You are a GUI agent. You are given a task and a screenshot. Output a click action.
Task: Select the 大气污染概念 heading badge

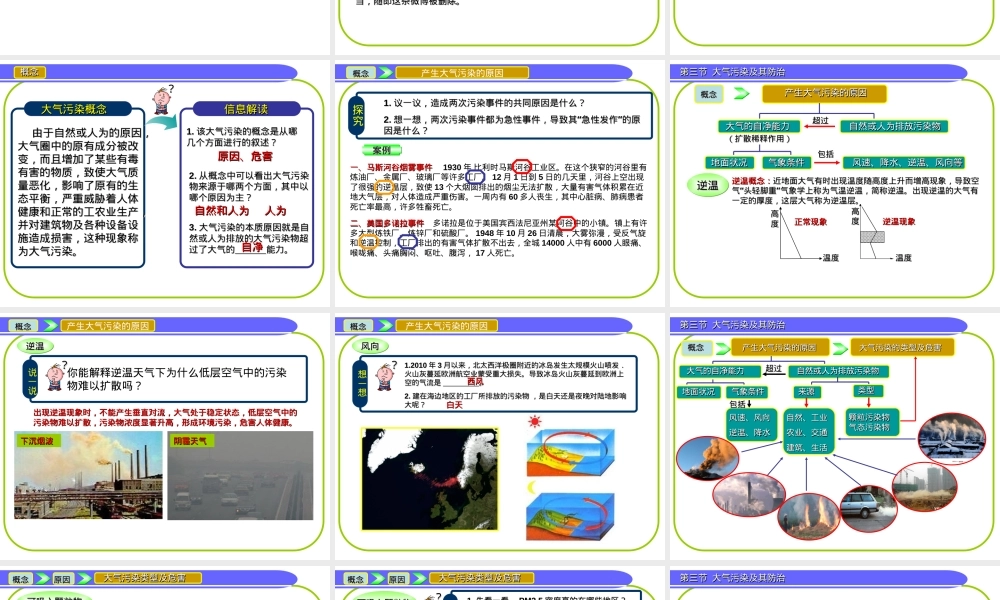tap(77, 109)
